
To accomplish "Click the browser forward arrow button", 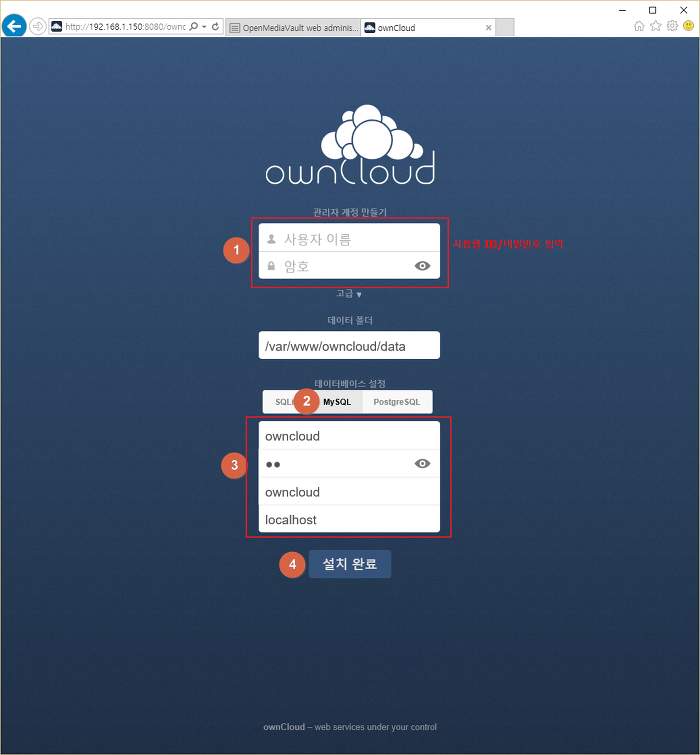I will tap(37, 26).
